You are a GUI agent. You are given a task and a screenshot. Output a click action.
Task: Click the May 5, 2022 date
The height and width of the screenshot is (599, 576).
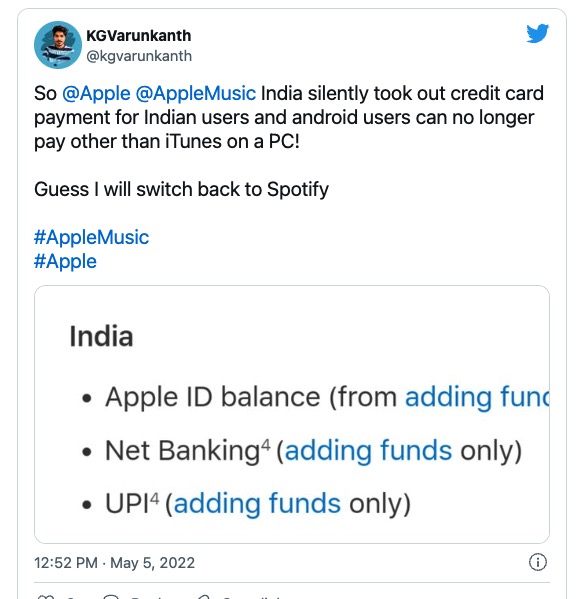[152, 563]
